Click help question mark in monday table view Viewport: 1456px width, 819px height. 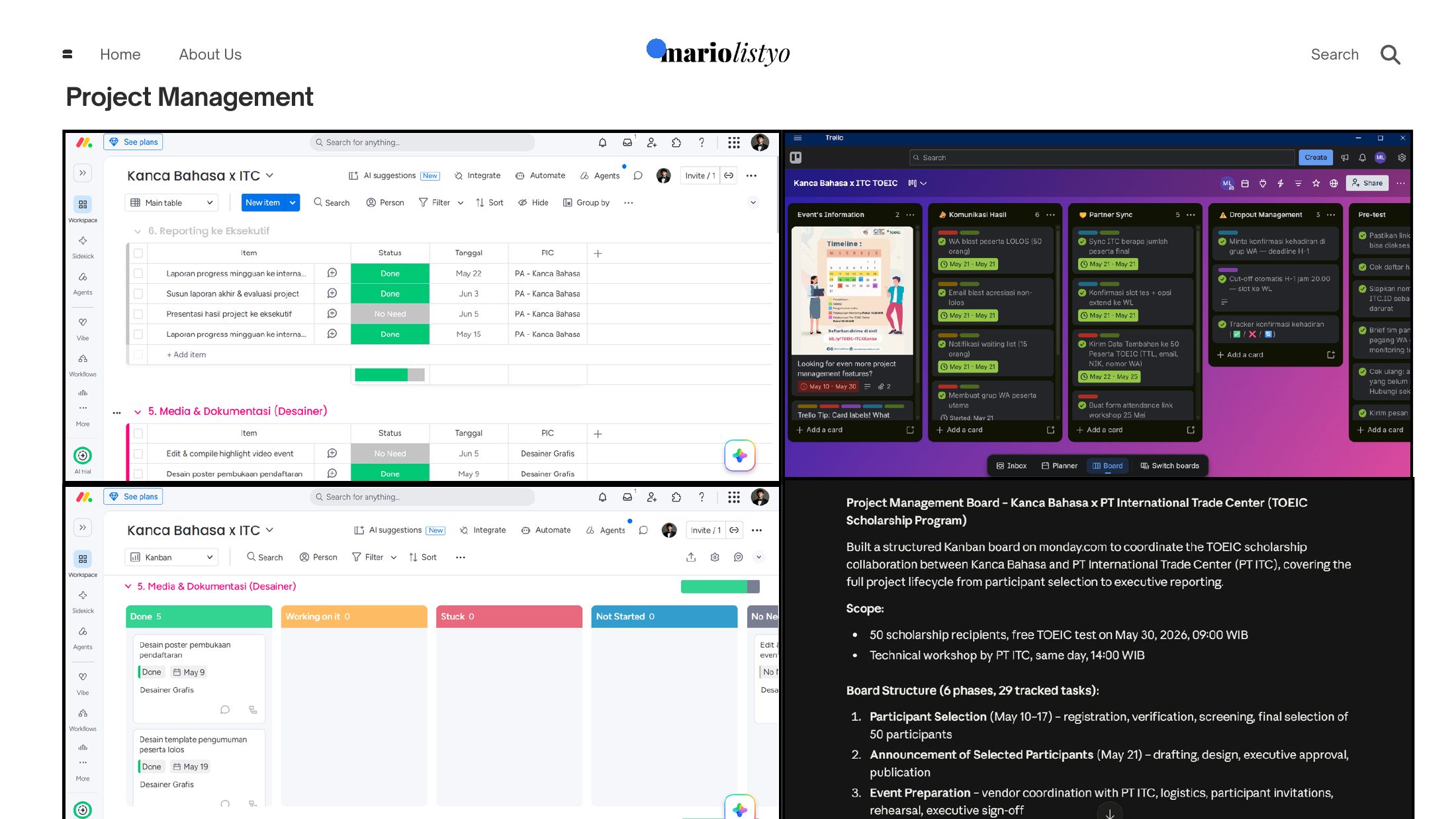[702, 142]
